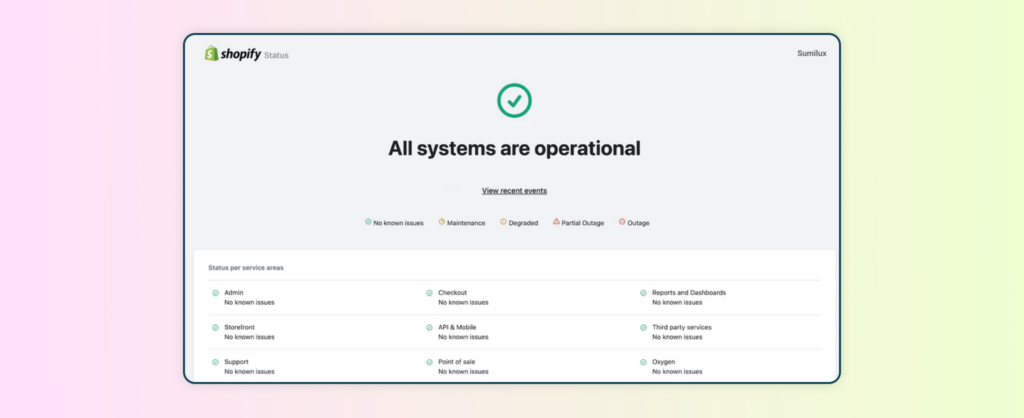
Task: Click the Third party services label
Action: point(681,327)
